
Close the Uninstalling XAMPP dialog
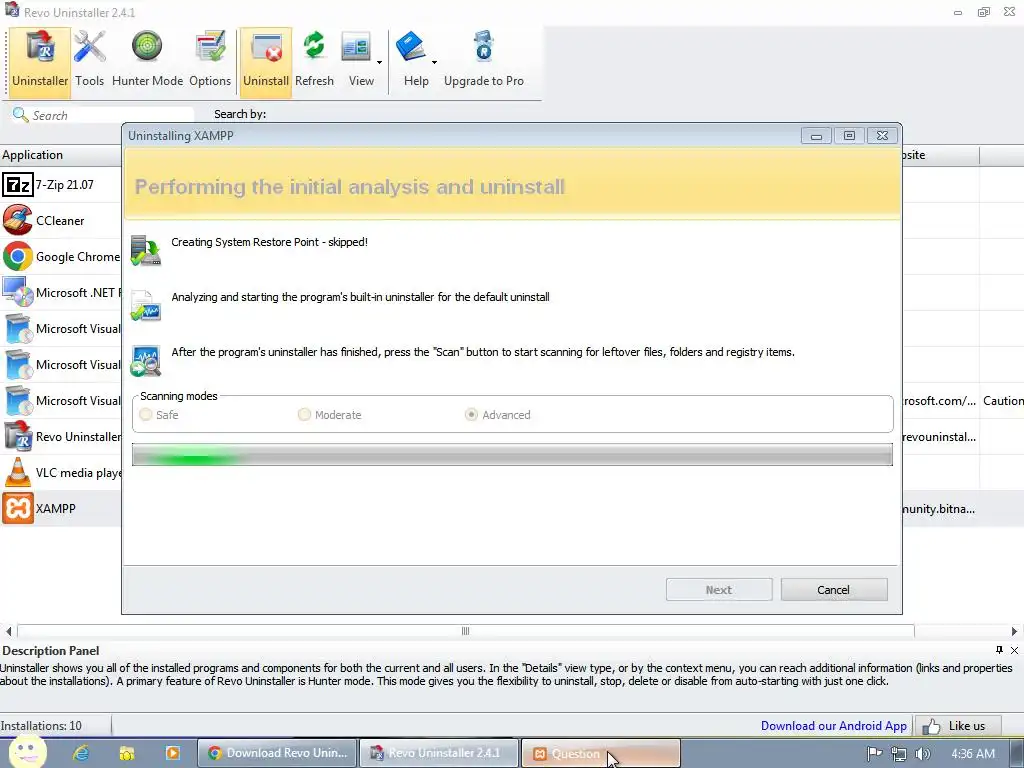coord(882,136)
